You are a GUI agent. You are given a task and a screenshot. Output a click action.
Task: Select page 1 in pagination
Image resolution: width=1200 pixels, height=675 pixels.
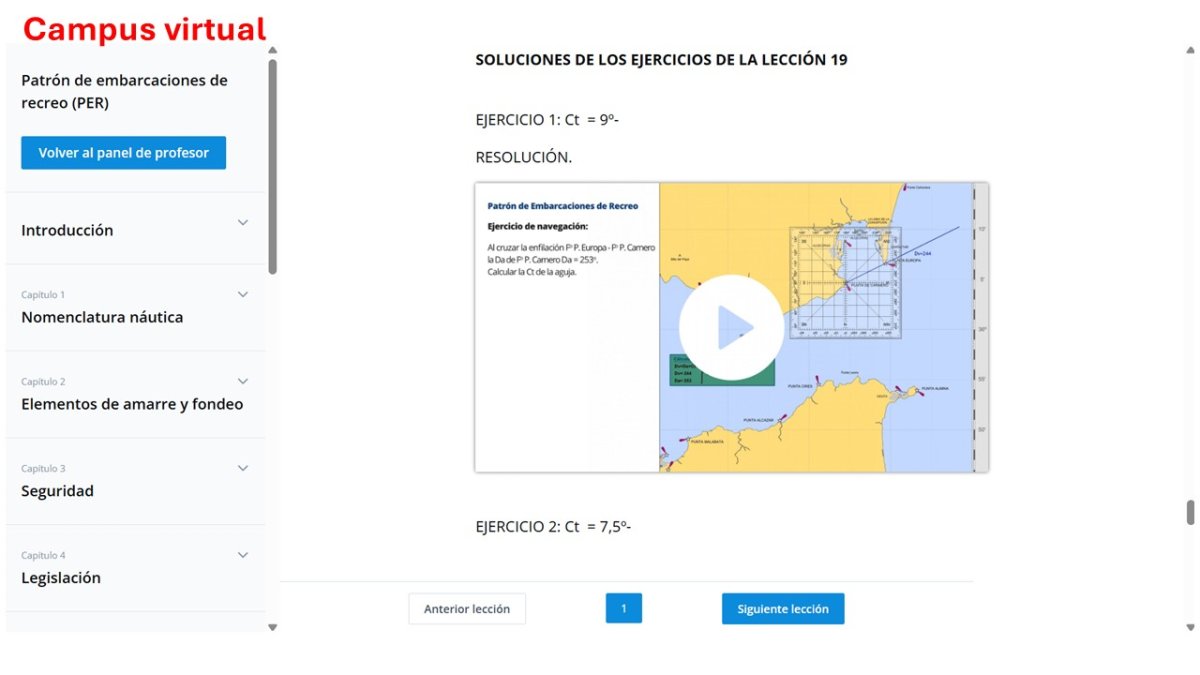click(x=624, y=608)
